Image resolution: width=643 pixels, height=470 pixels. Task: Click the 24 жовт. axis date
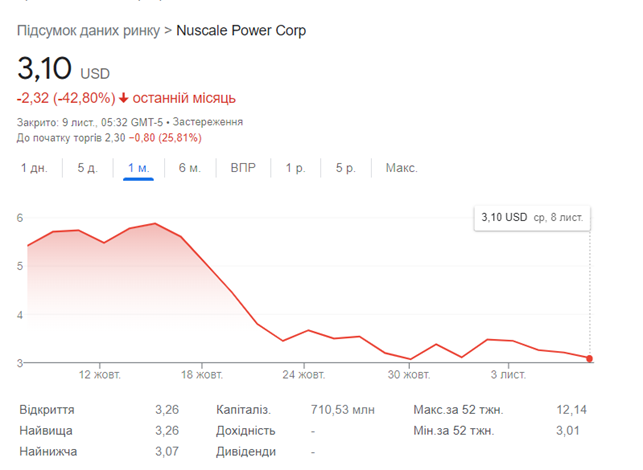point(303,374)
